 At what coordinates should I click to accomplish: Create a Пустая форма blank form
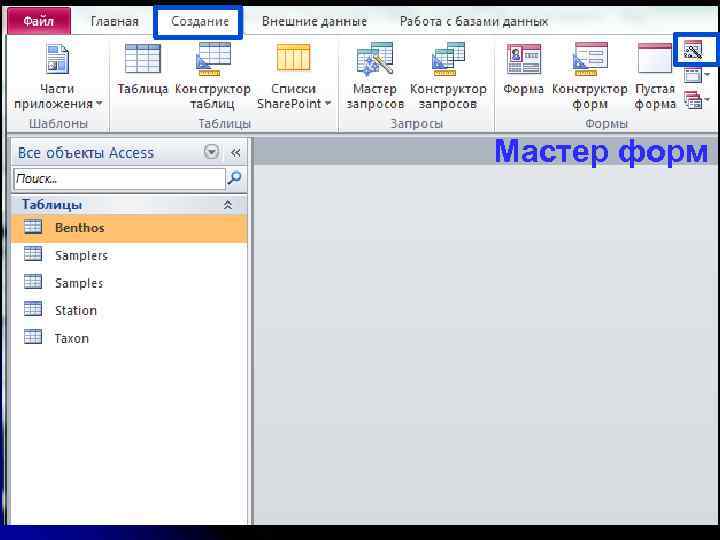coord(655,76)
